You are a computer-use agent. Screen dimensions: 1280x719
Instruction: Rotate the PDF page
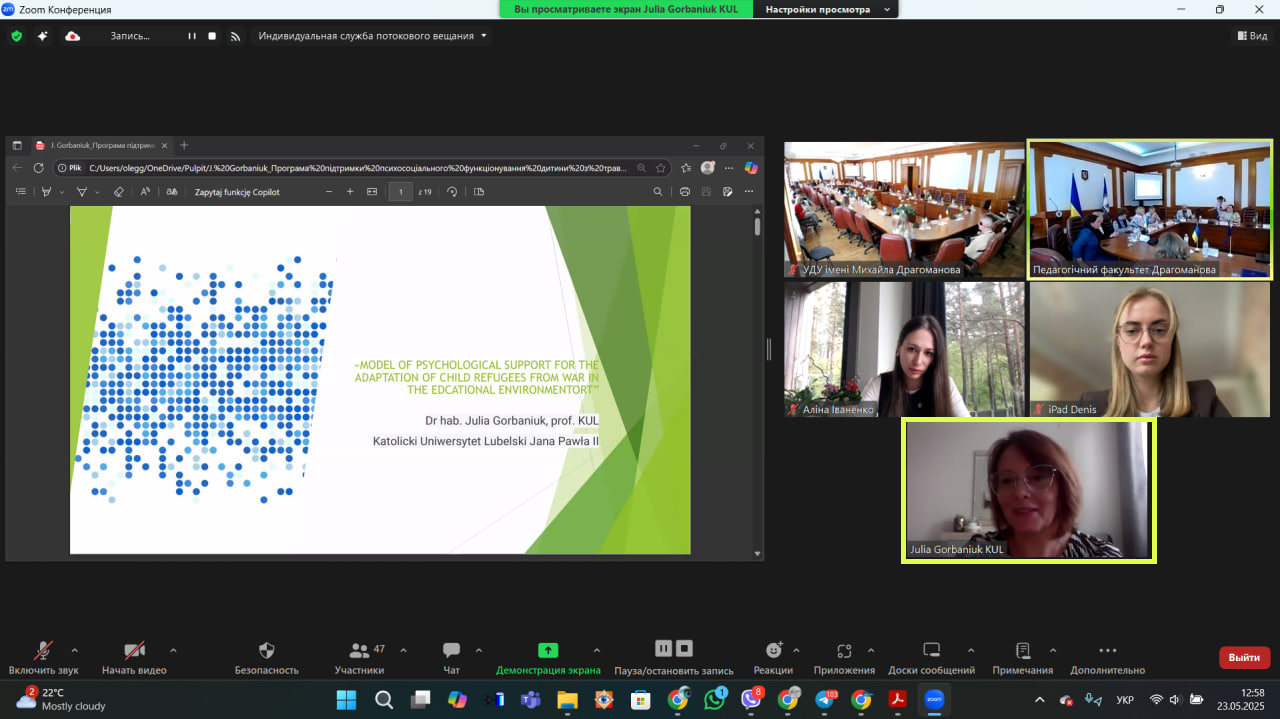(x=452, y=192)
